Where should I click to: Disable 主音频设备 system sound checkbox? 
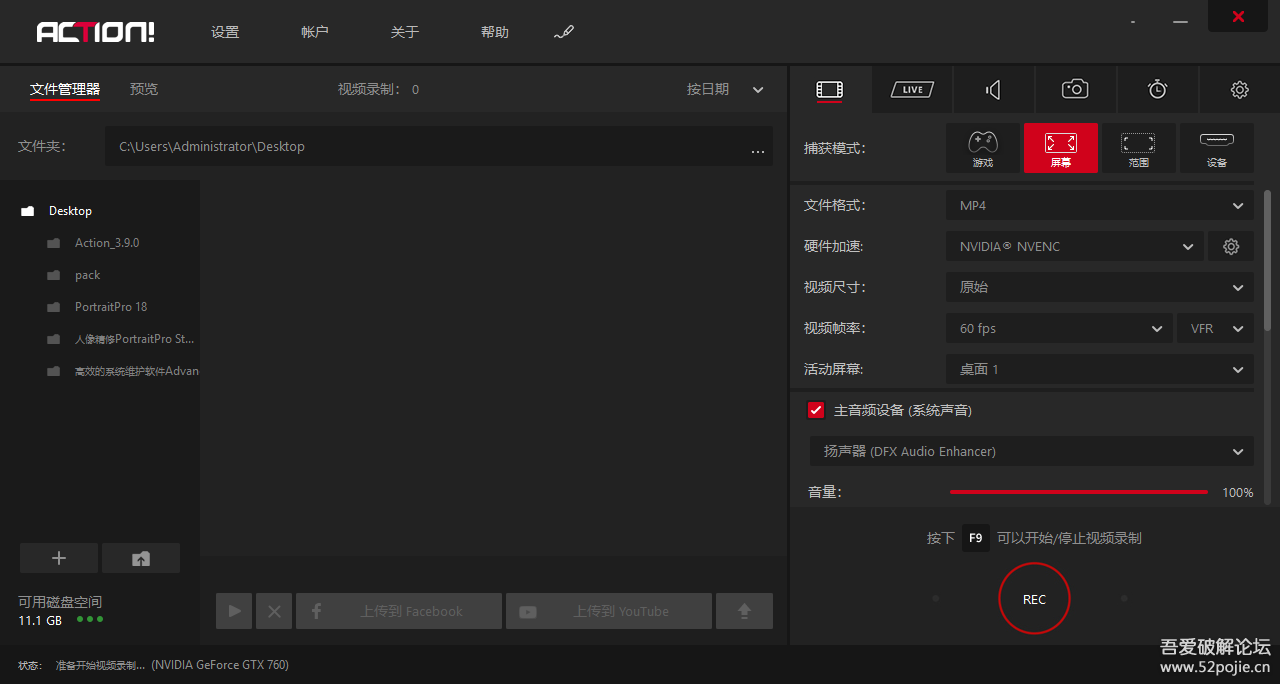(815, 409)
